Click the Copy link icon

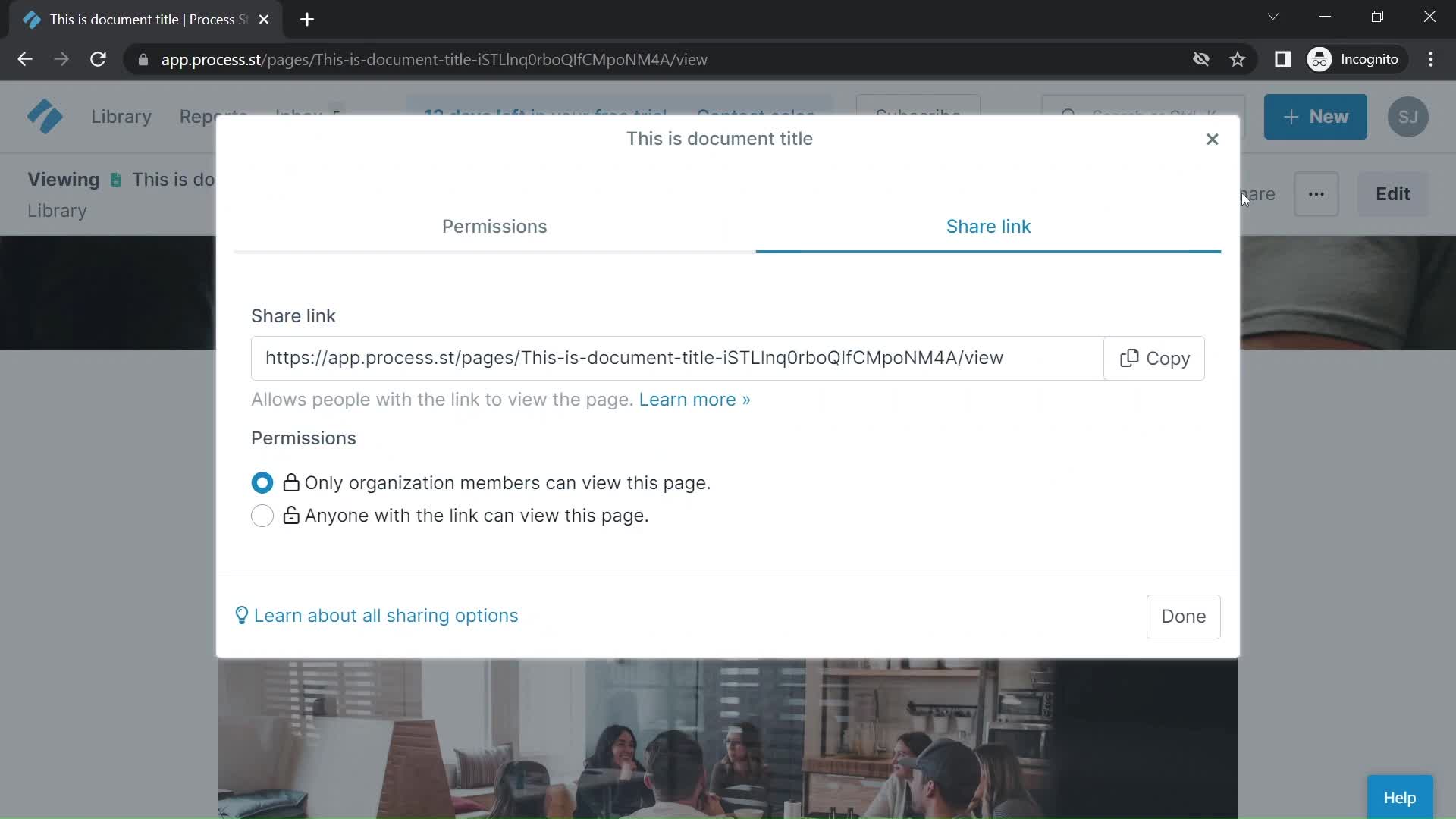tap(1127, 358)
